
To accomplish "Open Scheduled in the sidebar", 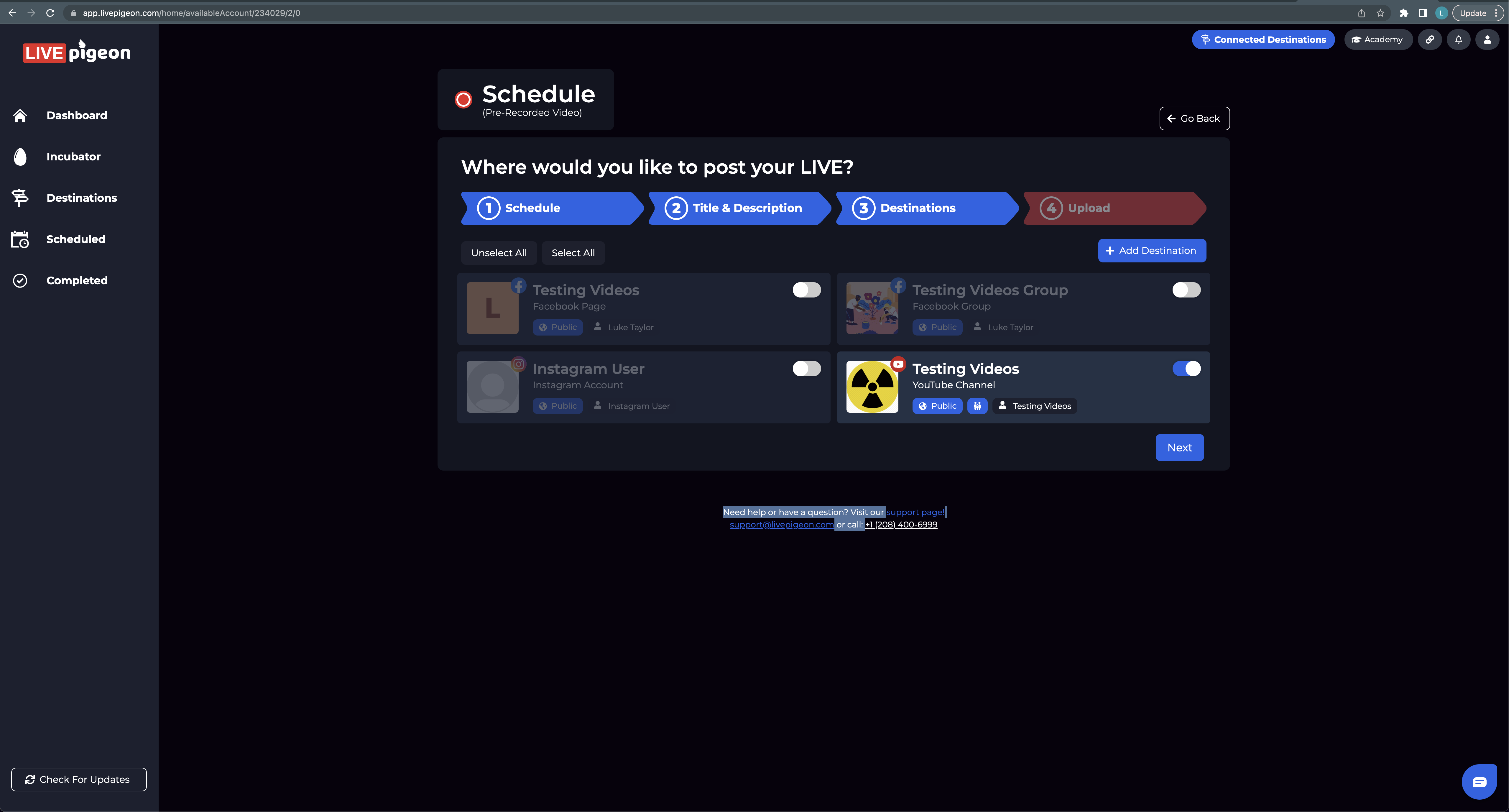I will pyautogui.click(x=75, y=239).
